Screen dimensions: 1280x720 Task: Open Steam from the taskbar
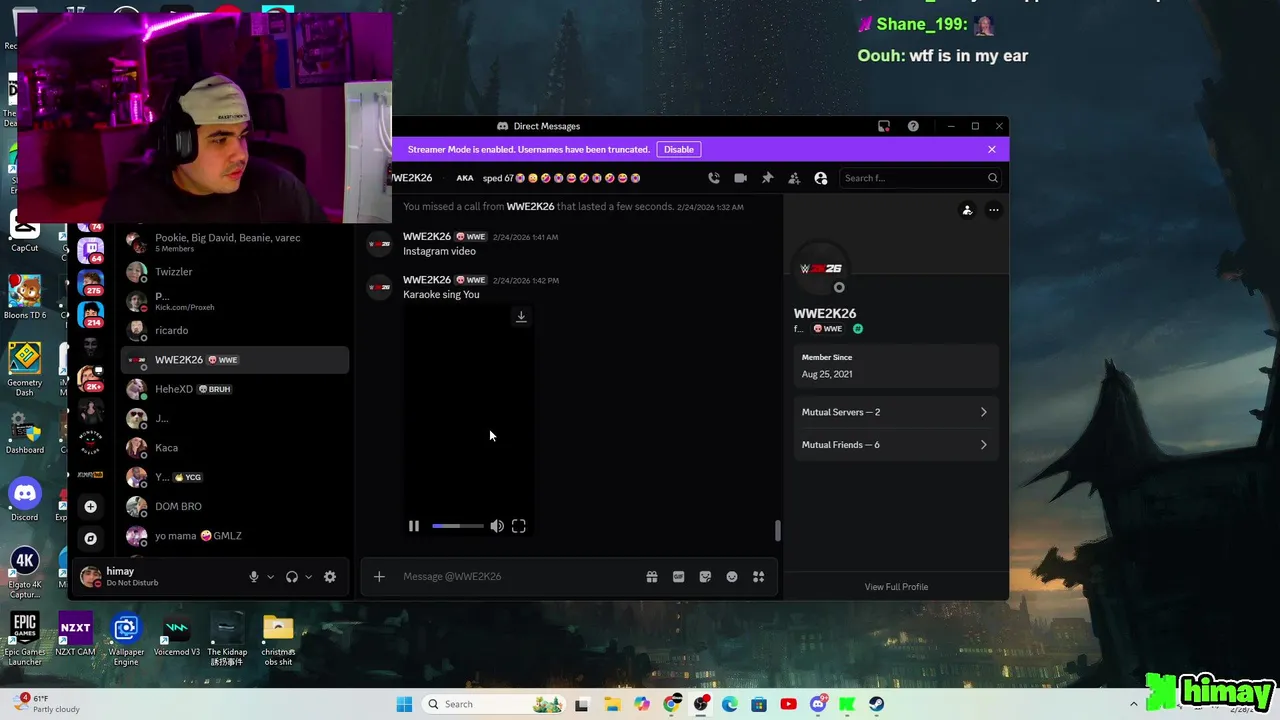pyautogui.click(x=876, y=704)
